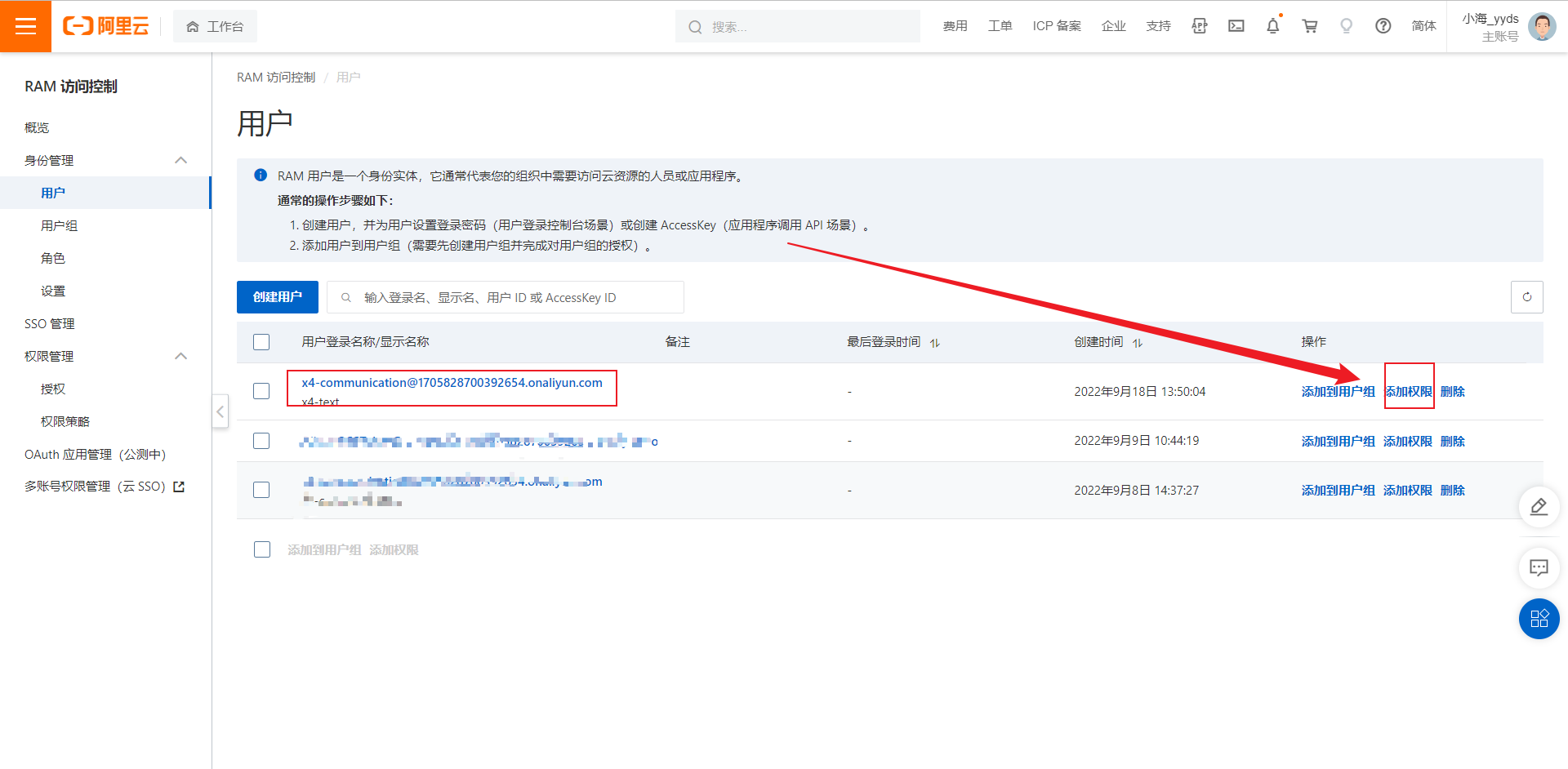Open 授权 in sidebar
This screenshot has height=769, width=1568.
[x=53, y=389]
